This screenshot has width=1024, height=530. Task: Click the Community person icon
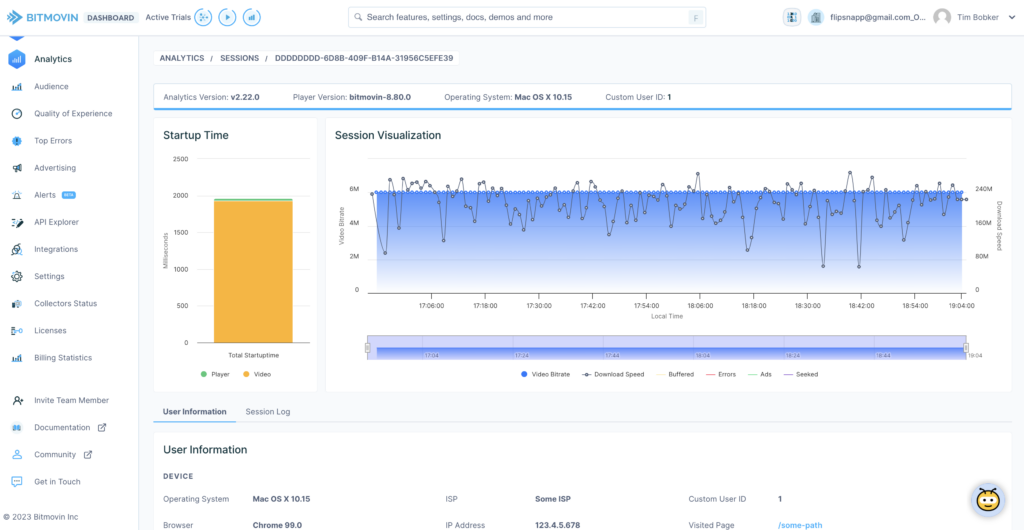[x=18, y=455]
